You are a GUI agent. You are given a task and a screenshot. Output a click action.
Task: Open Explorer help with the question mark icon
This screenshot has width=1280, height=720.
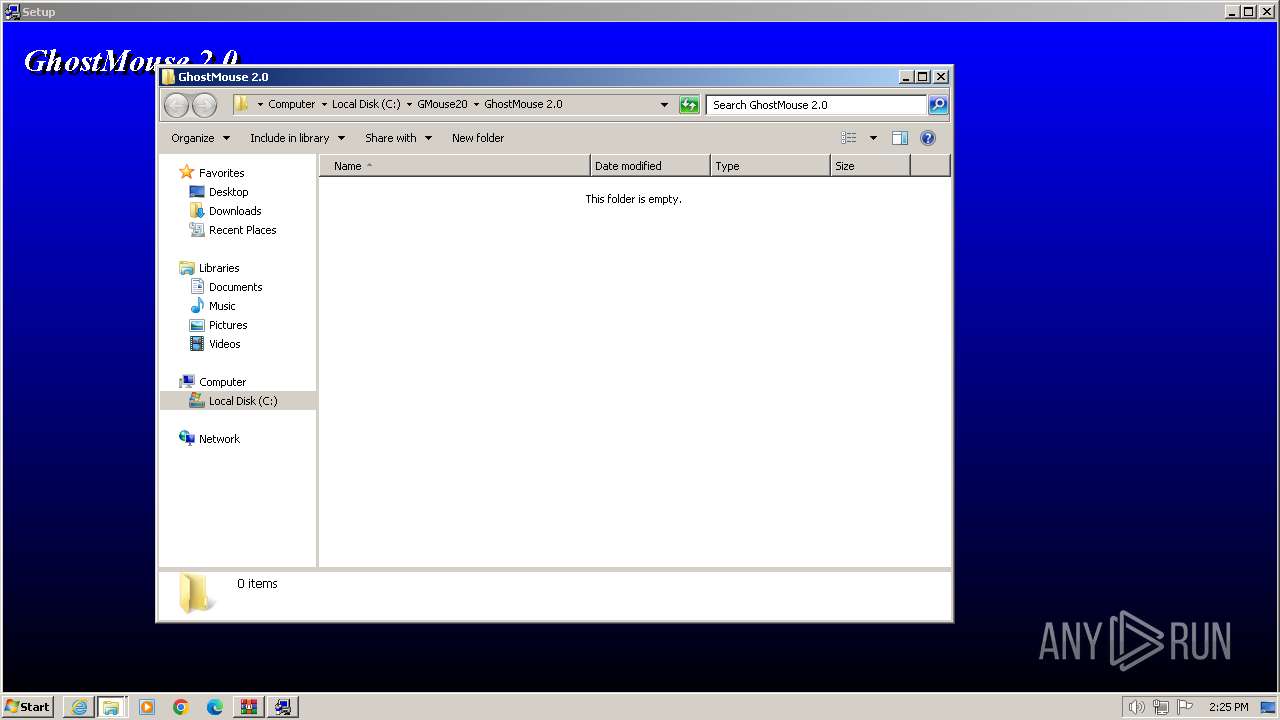(x=928, y=138)
